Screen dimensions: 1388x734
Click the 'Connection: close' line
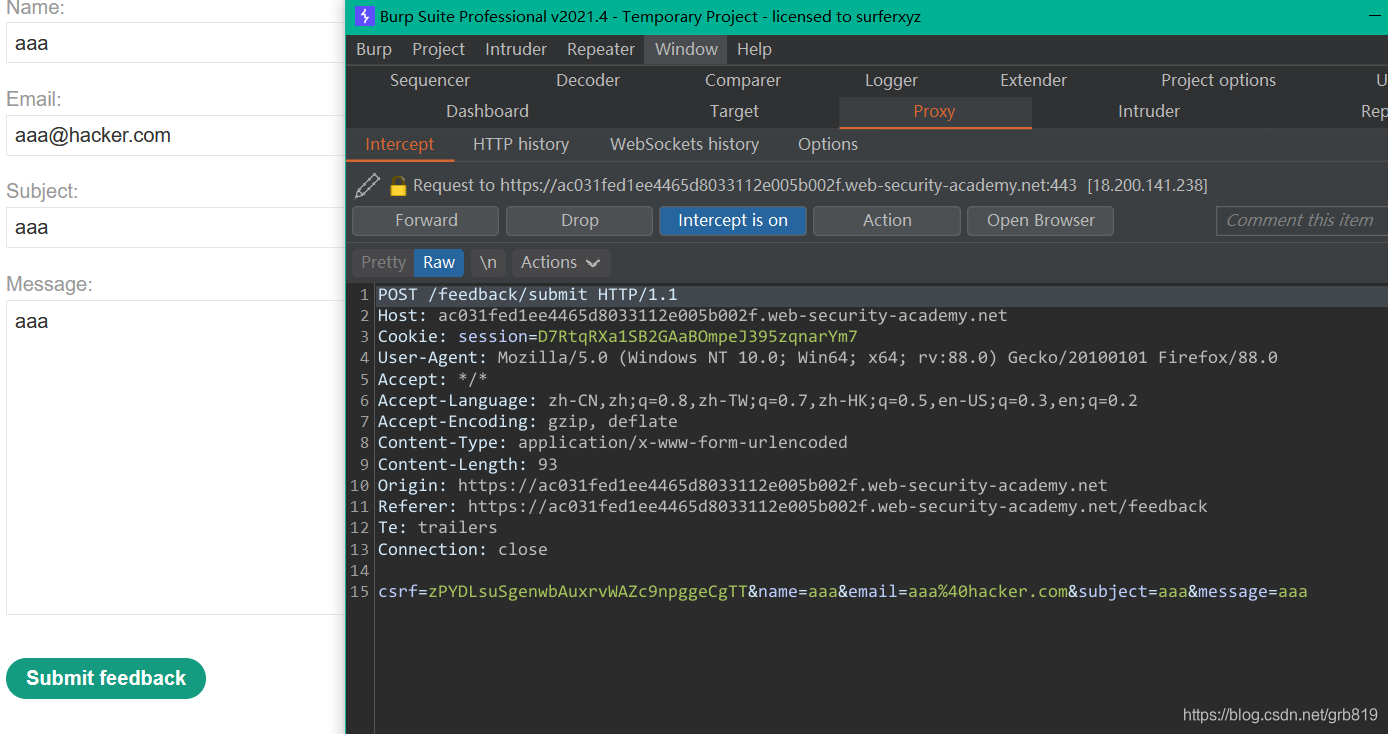[462, 549]
